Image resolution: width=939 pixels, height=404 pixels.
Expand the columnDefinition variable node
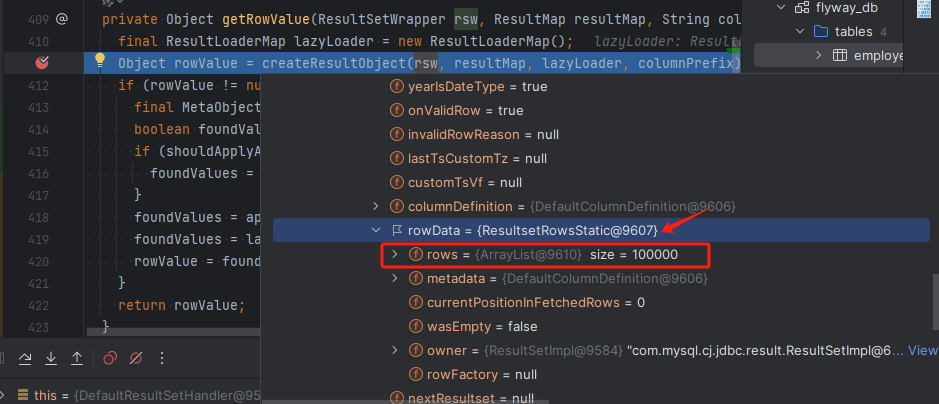[375, 206]
